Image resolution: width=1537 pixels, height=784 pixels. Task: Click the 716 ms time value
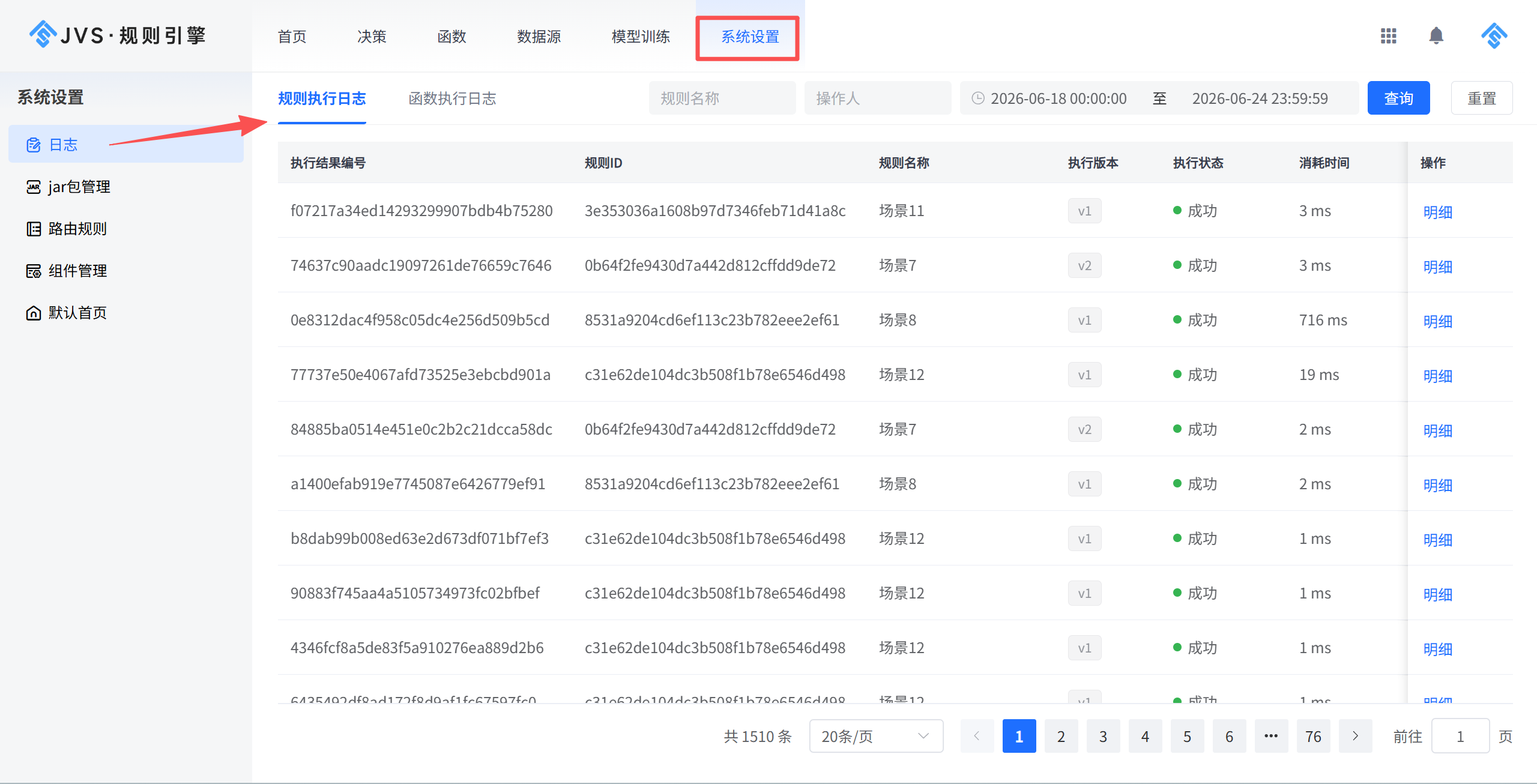[x=1323, y=320]
